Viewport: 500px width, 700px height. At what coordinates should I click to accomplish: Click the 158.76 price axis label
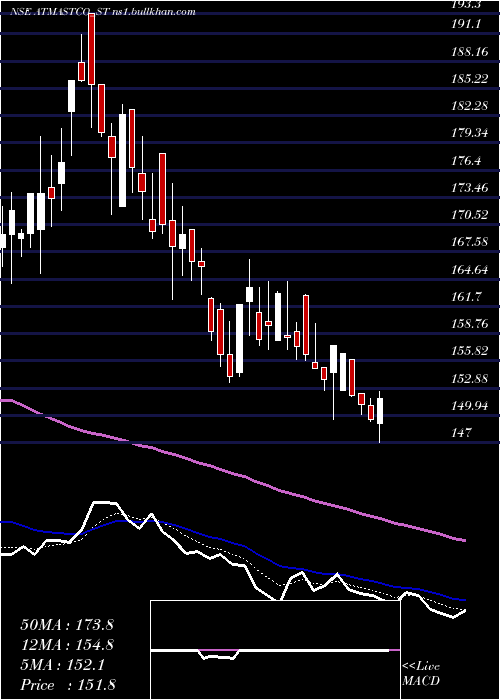[x=470, y=324]
